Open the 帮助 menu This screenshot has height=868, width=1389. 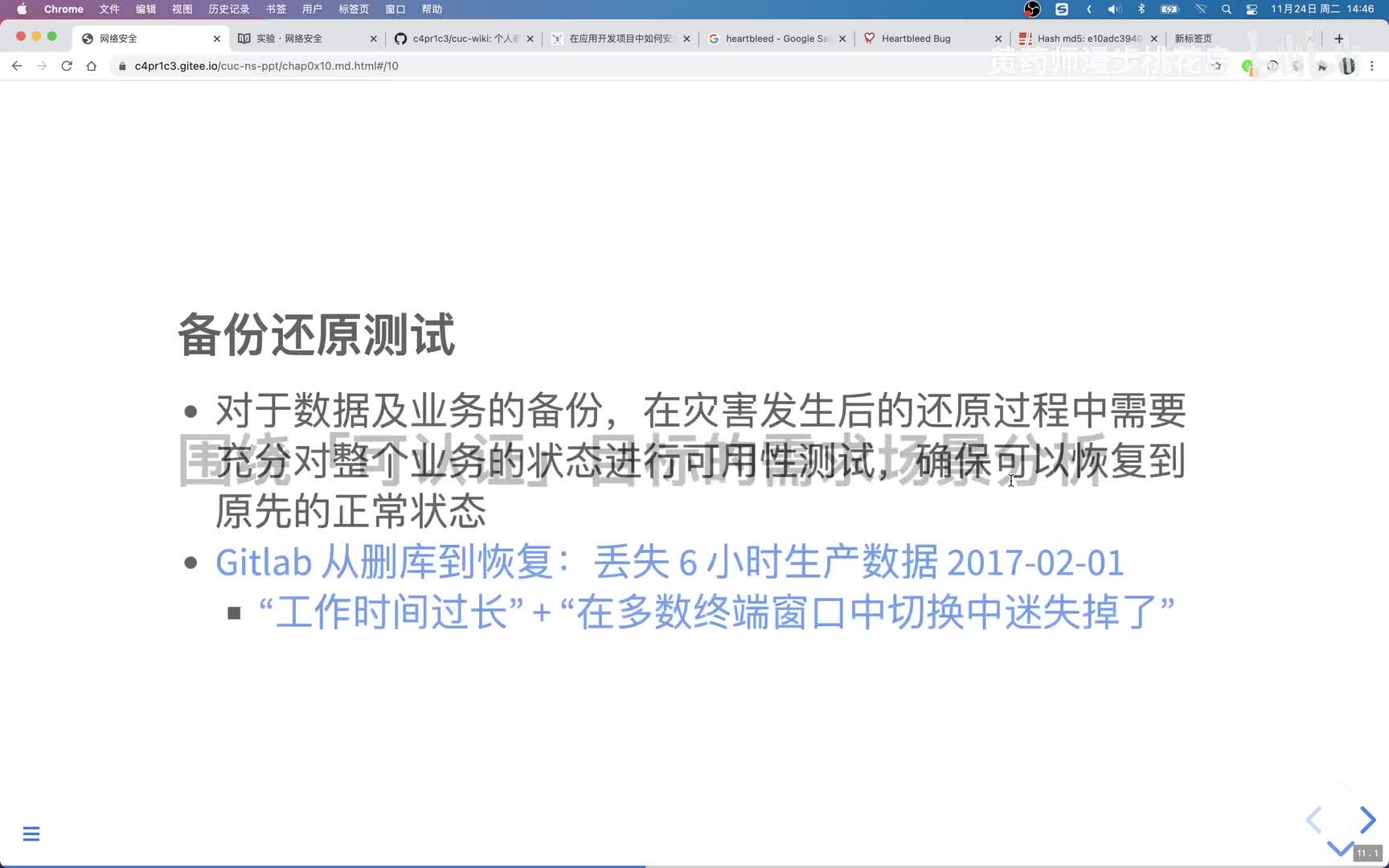[432, 9]
